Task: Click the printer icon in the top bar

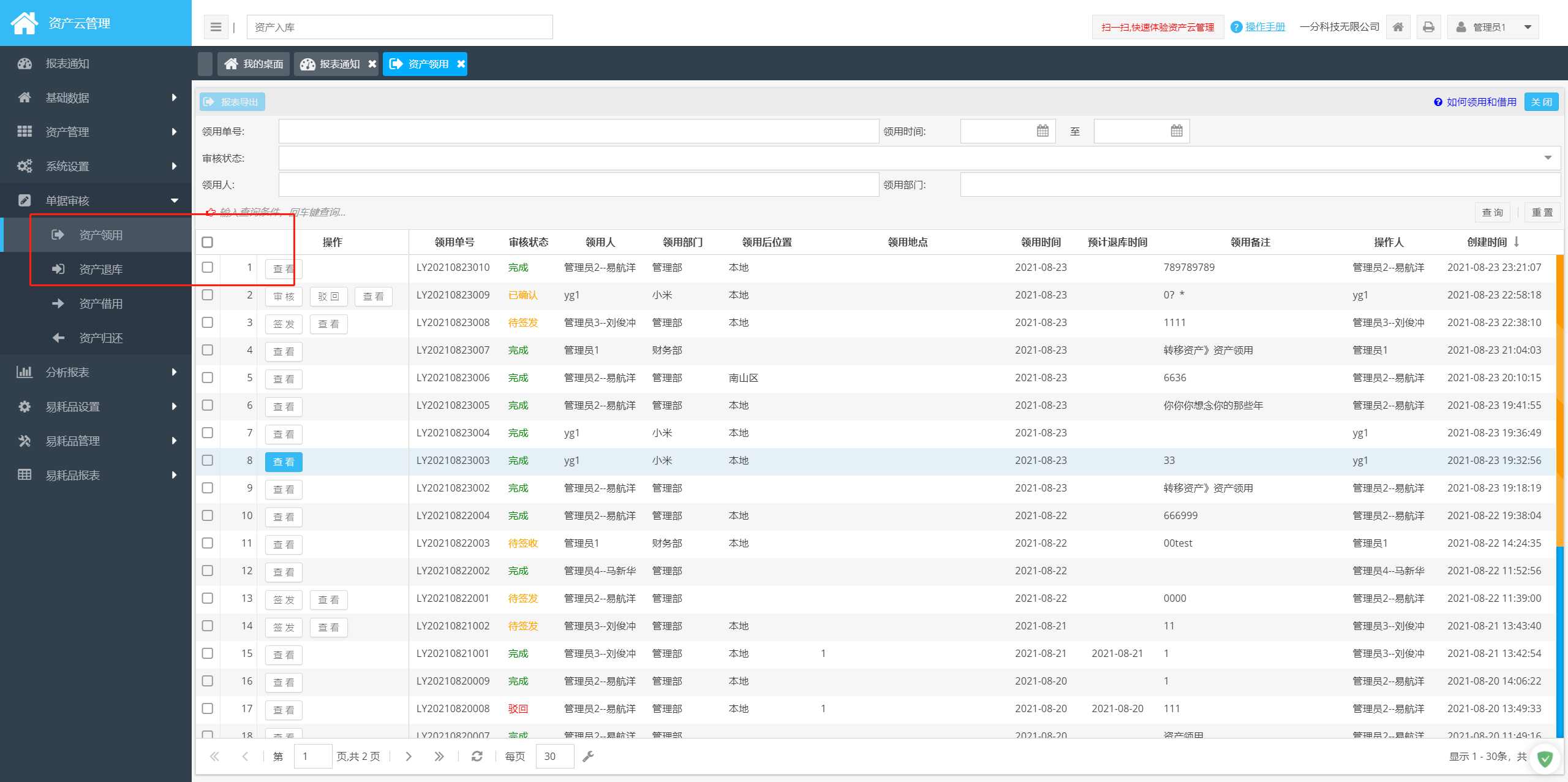Action: 1428,27
